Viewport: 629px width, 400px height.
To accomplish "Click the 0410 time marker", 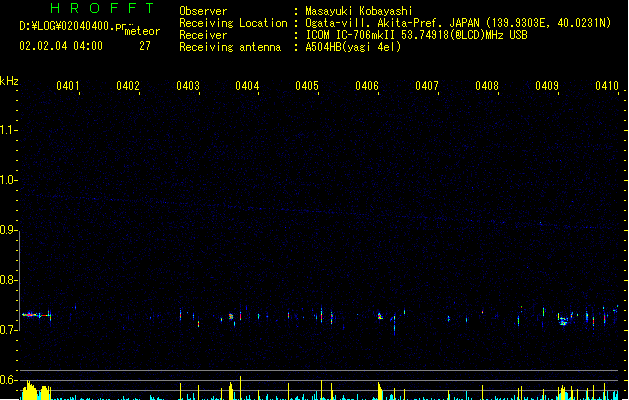I will (x=607, y=86).
